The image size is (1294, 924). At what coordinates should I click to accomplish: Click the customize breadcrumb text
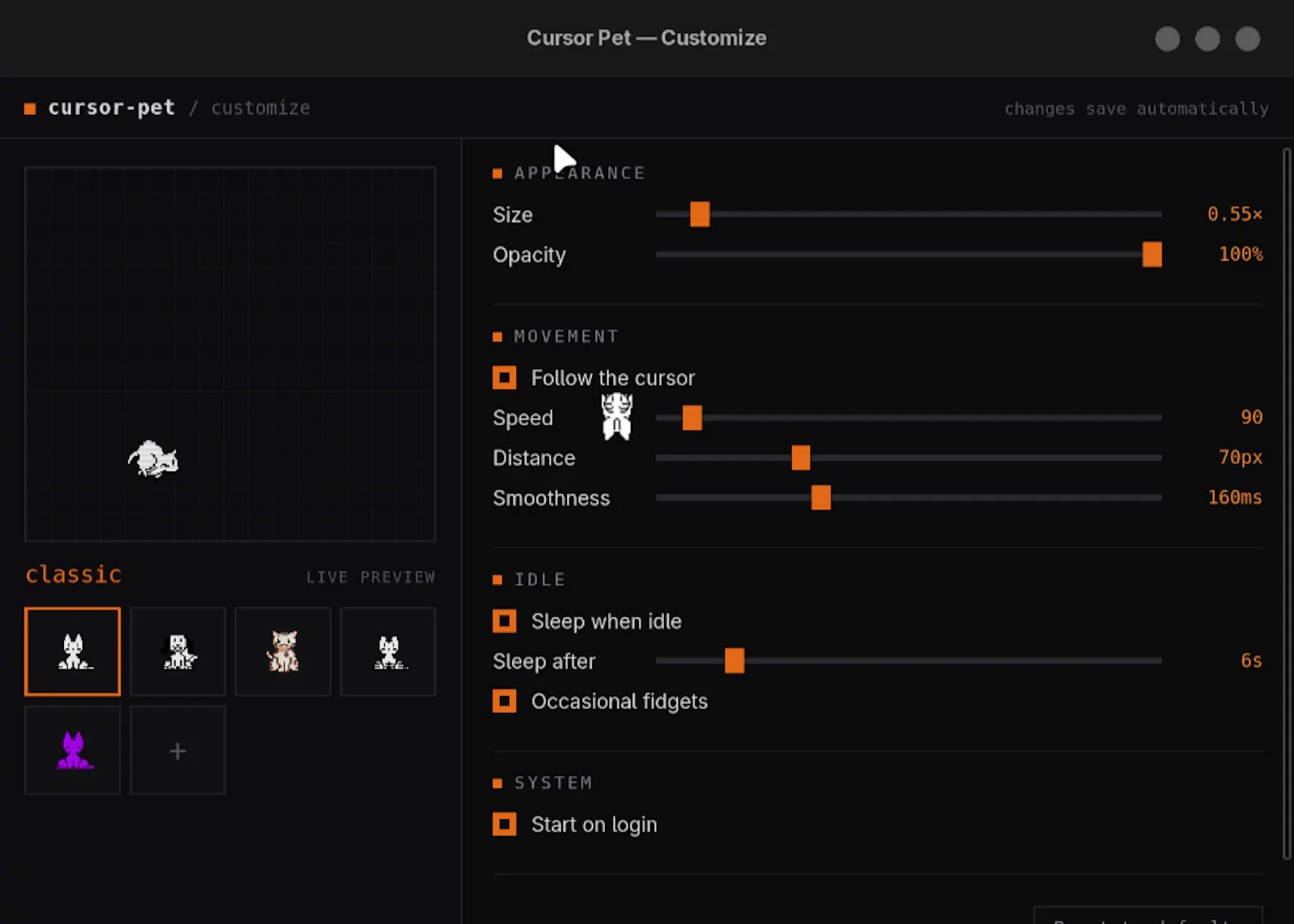tap(260, 108)
